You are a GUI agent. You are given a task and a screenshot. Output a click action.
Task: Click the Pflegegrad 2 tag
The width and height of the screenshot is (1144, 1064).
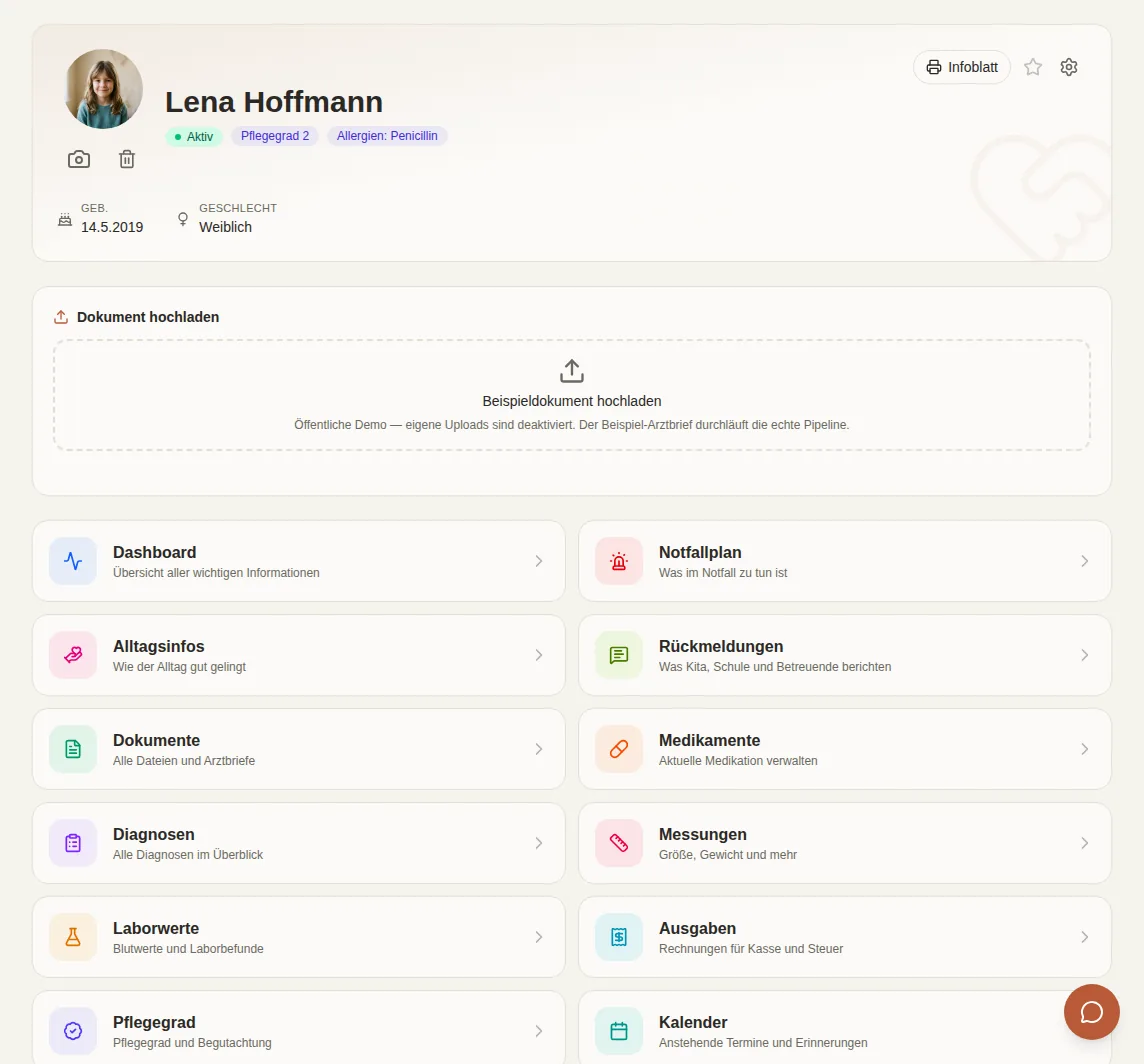(x=275, y=136)
